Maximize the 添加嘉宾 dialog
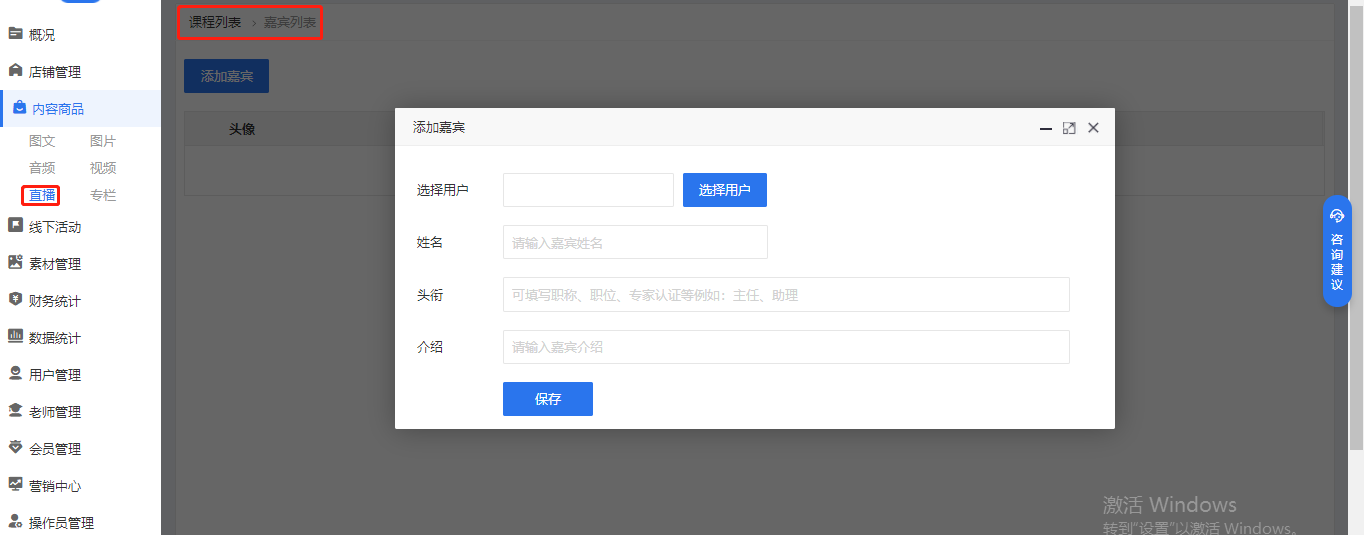Viewport: 1364px width, 535px height. click(x=1069, y=128)
